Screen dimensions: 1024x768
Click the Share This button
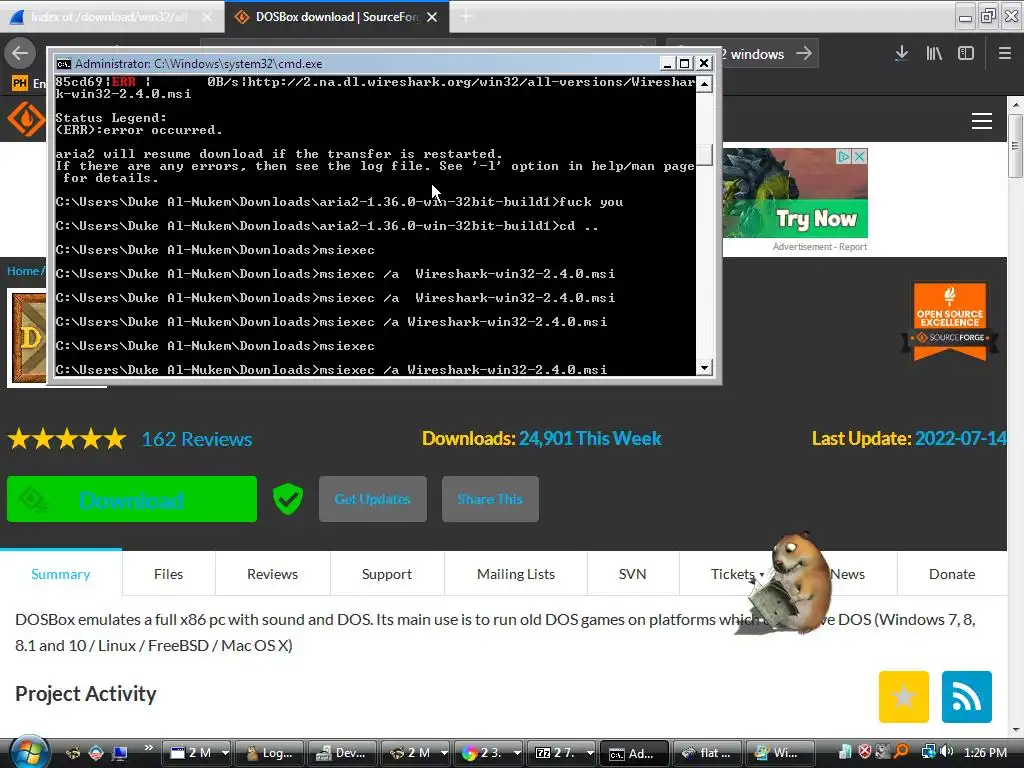tap(490, 499)
